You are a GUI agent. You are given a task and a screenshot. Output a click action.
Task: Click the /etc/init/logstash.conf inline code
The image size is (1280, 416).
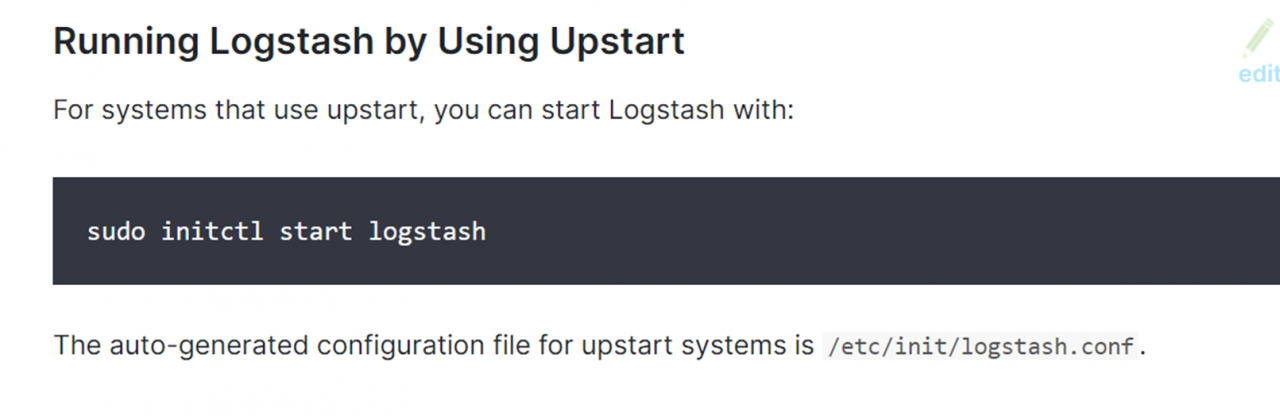pyautogui.click(x=981, y=347)
